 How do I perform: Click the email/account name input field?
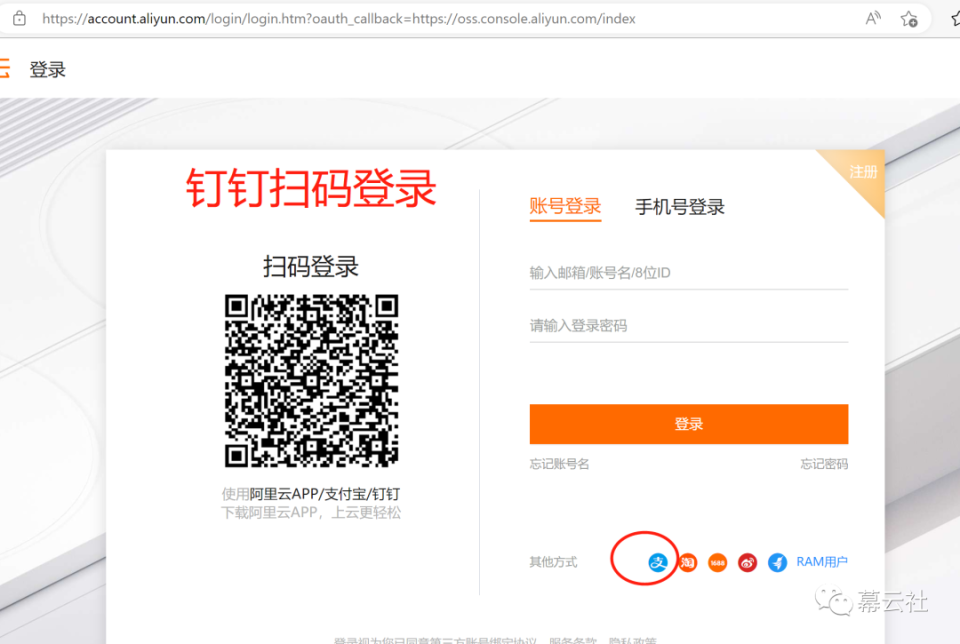[688, 272]
